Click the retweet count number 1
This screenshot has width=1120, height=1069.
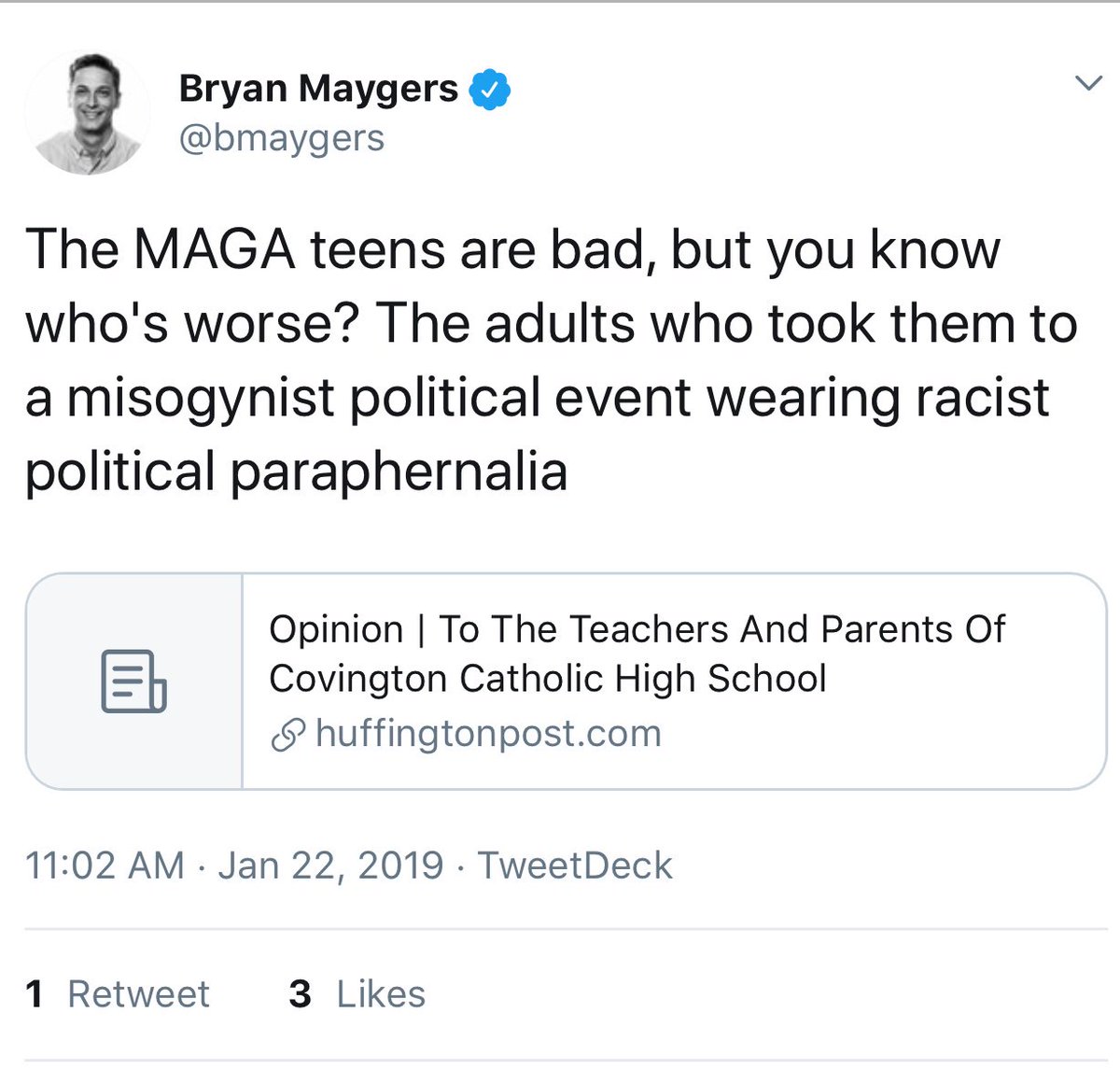35,994
